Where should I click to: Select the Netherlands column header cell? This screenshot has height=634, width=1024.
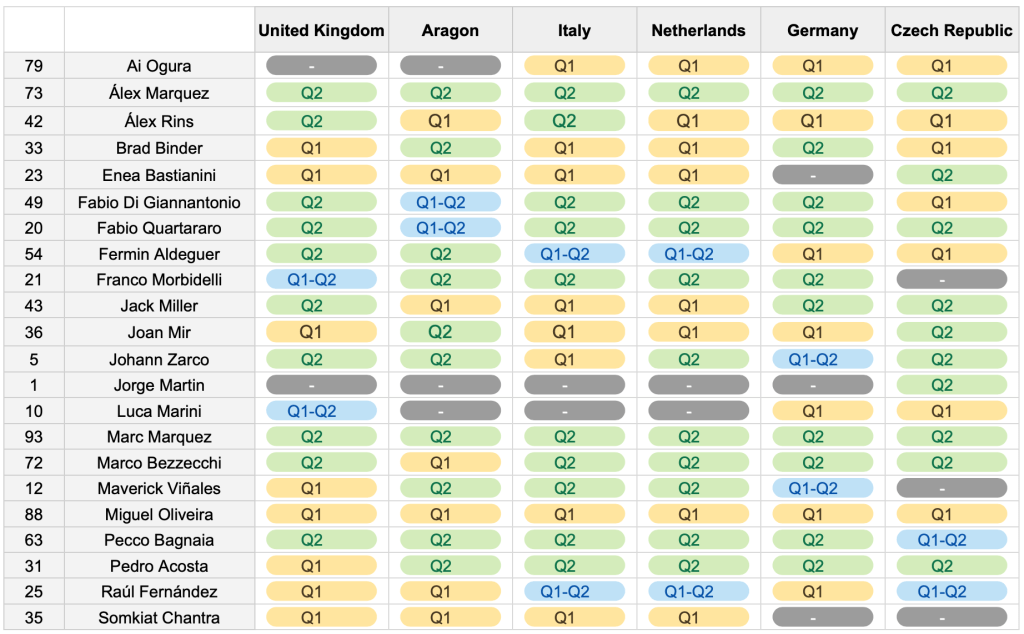[x=698, y=30]
